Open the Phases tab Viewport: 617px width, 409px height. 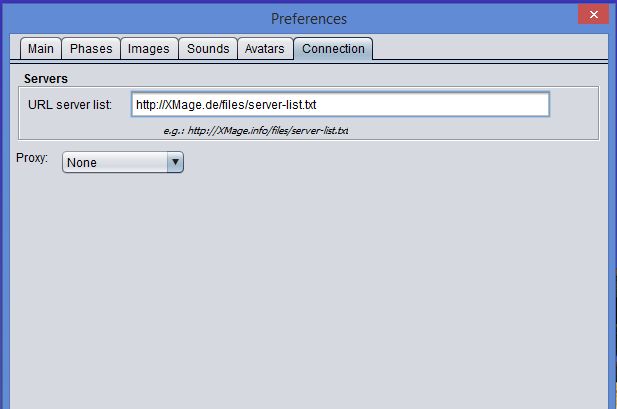pos(91,49)
